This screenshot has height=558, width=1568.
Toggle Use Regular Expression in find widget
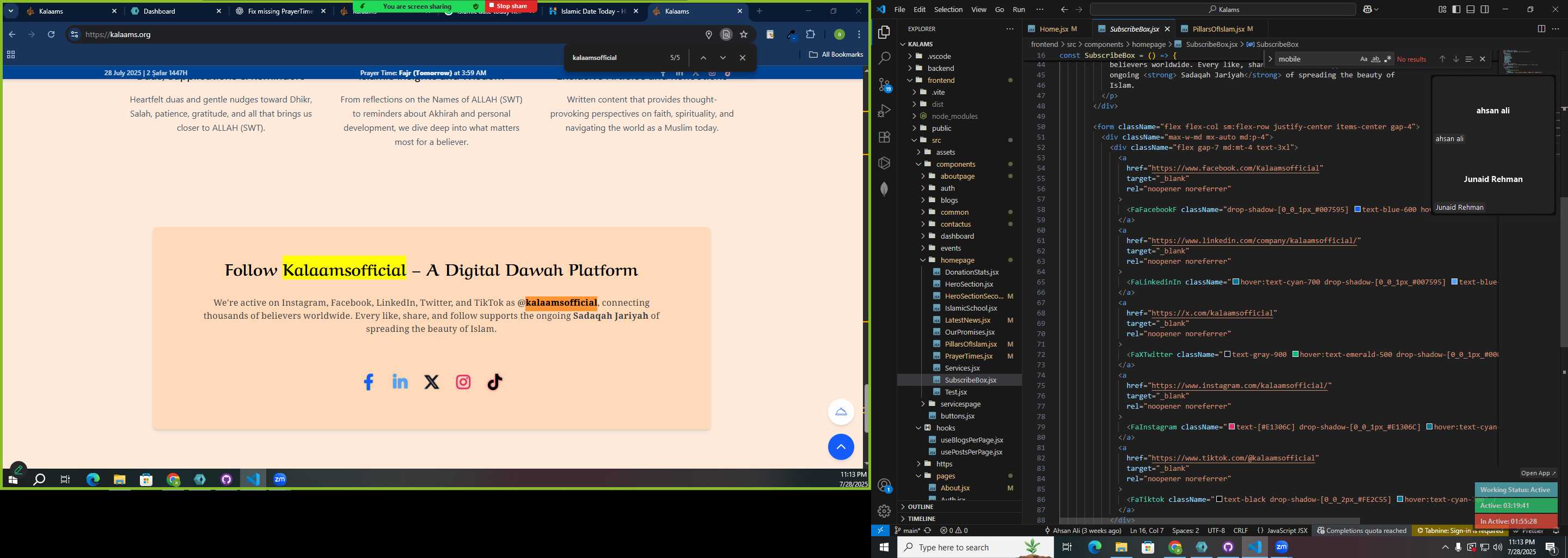click(x=1388, y=59)
